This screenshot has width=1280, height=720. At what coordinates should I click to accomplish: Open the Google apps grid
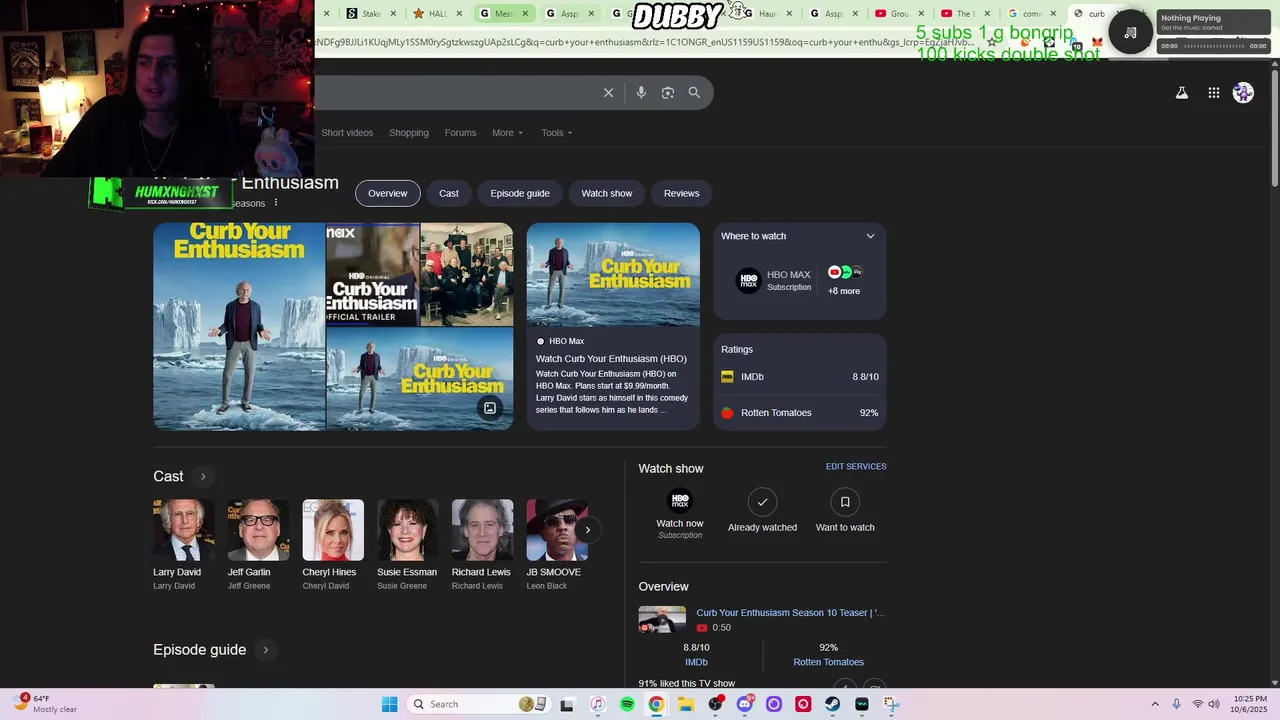[1213, 93]
